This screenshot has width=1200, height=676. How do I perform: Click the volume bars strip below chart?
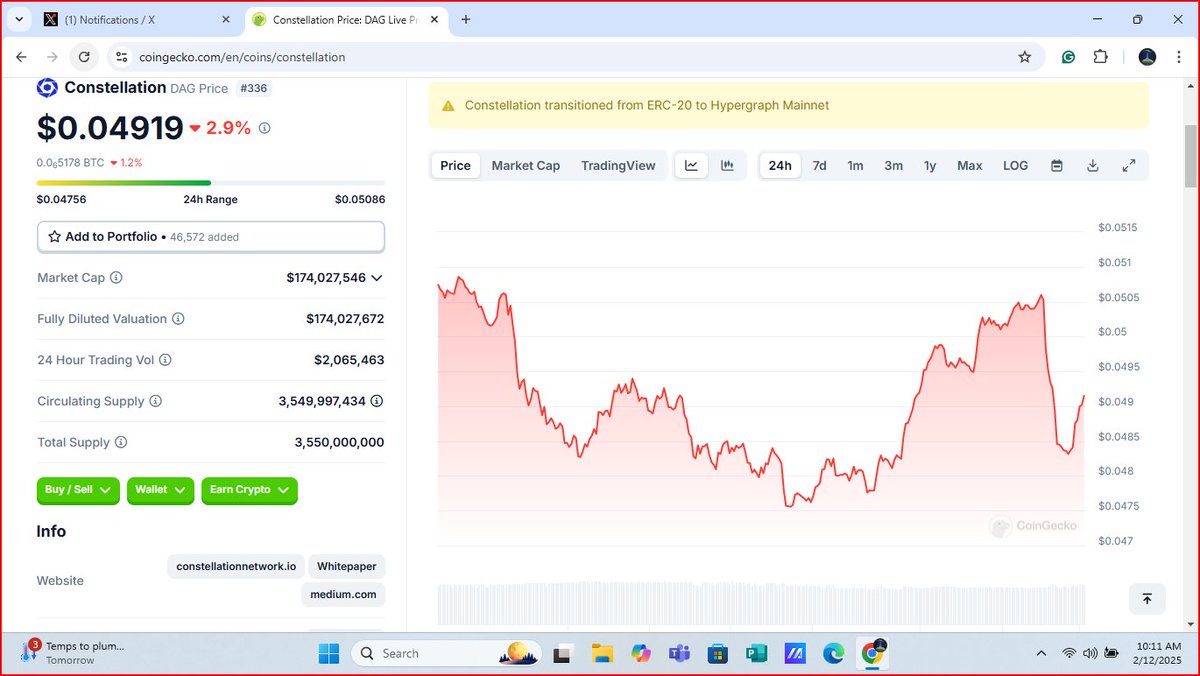click(761, 605)
